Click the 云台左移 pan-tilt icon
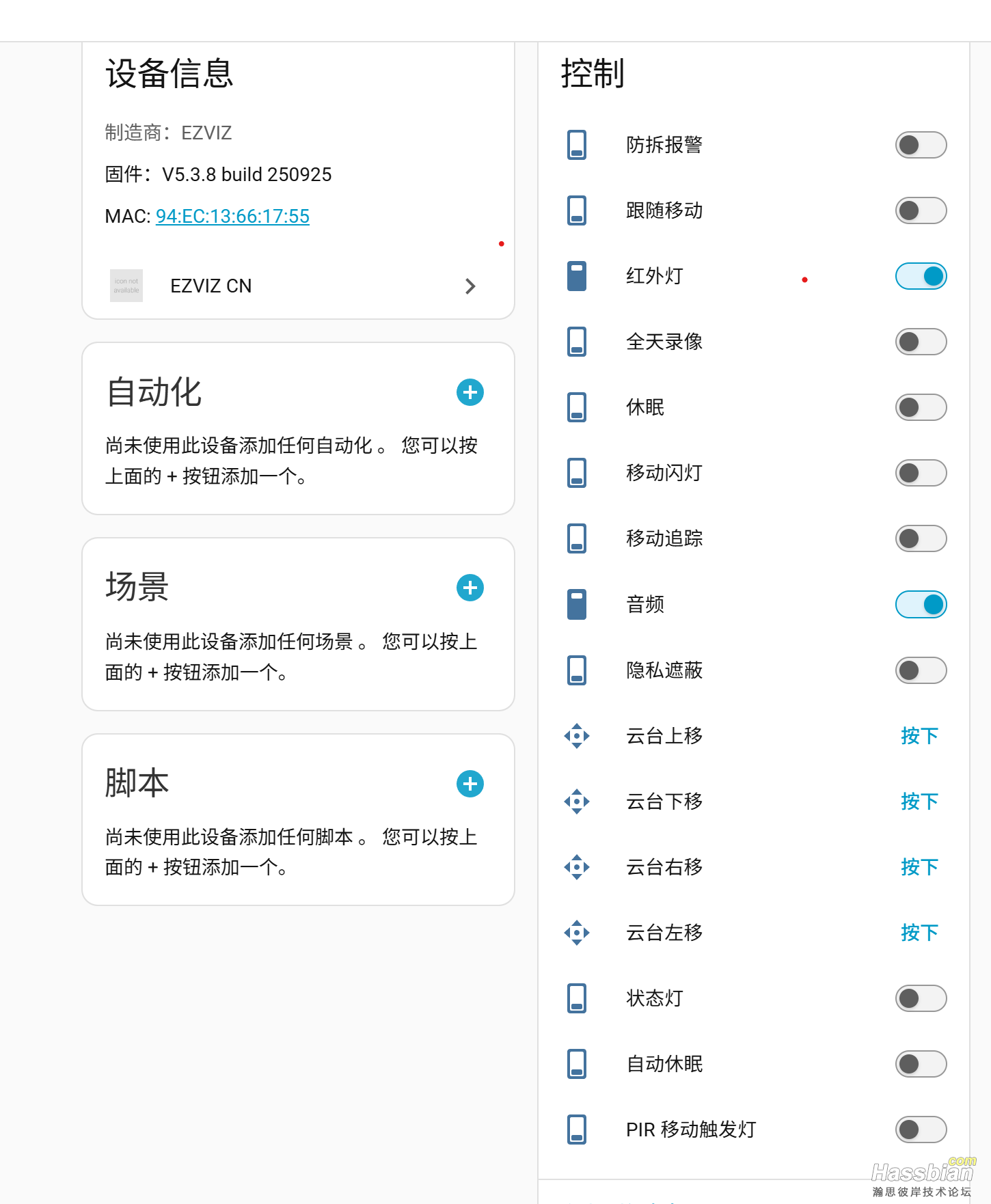The height and width of the screenshot is (1204, 991). coord(577,933)
